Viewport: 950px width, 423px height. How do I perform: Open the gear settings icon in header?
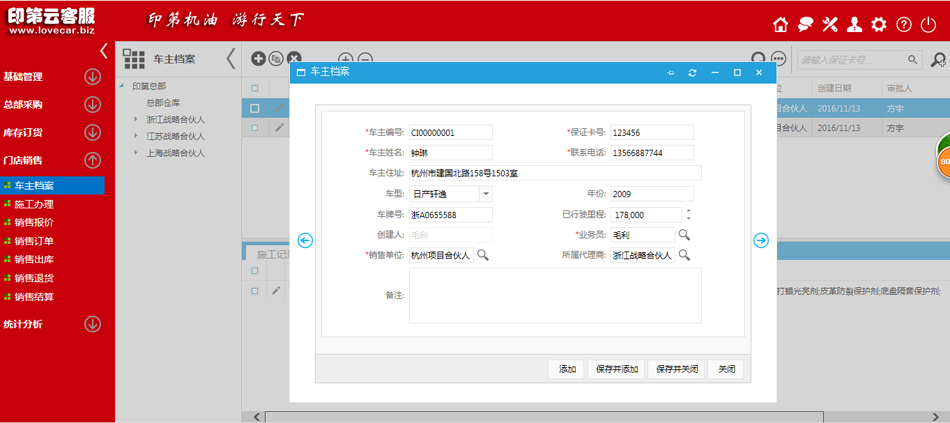click(x=879, y=25)
